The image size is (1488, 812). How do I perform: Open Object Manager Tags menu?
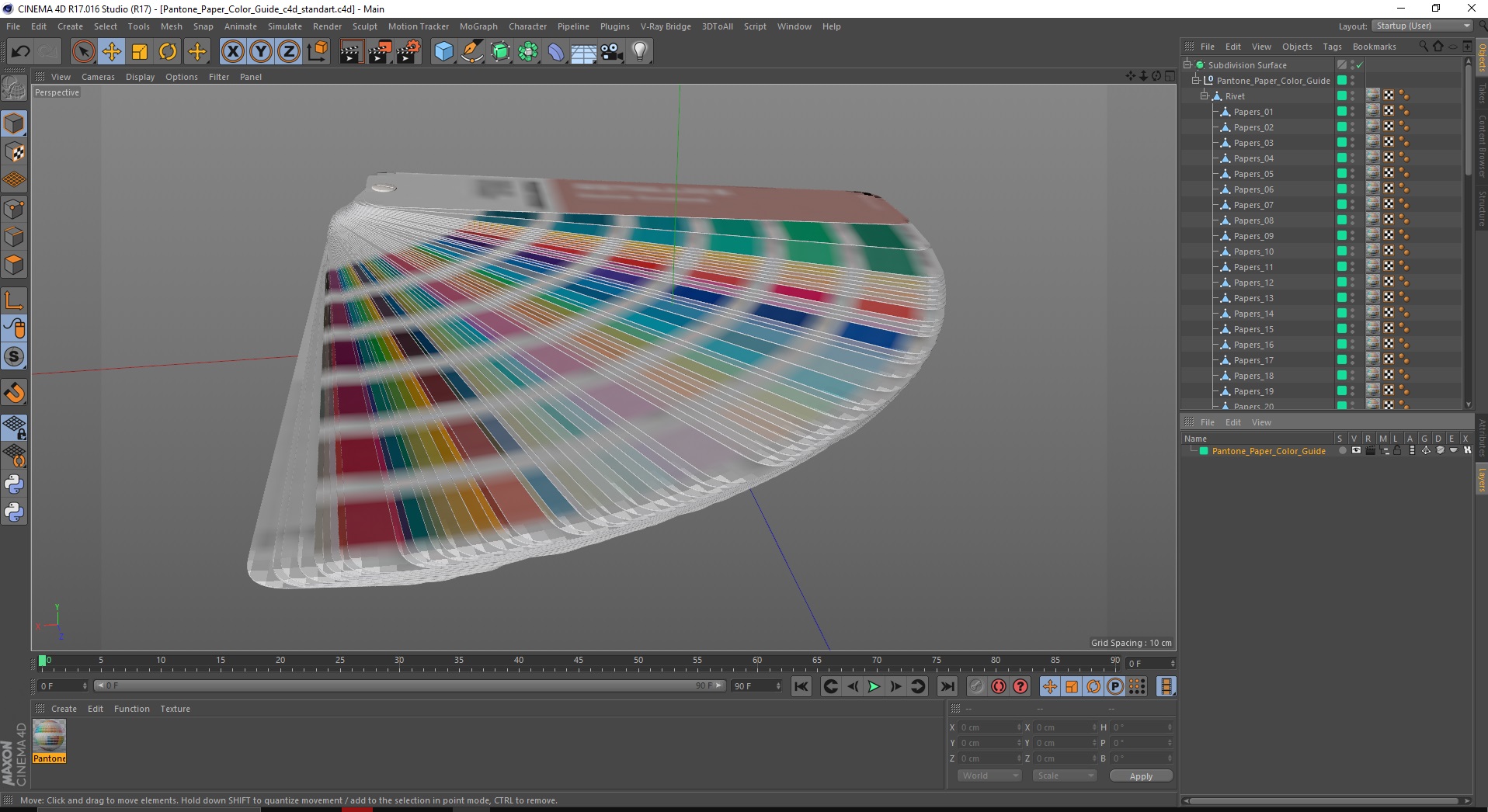pos(1333,47)
